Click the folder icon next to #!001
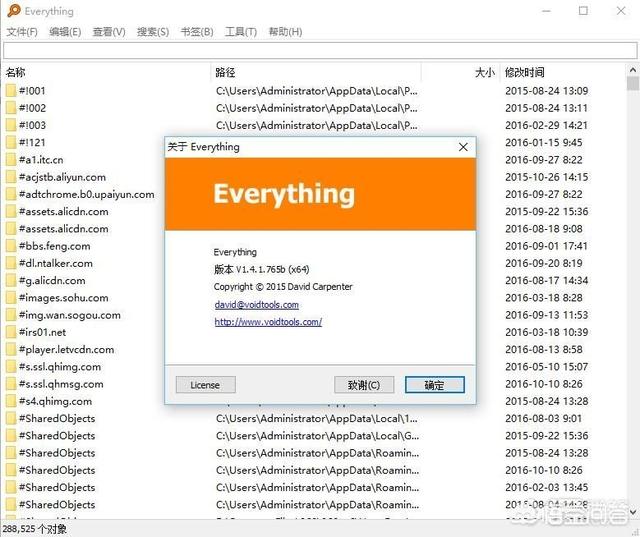This screenshot has height=537, width=640. [x=11, y=91]
